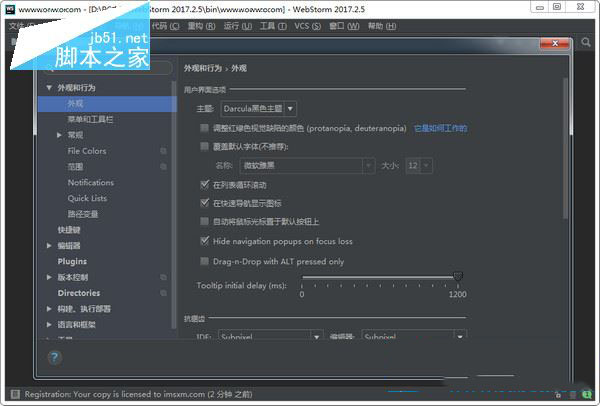Click the Tooltip delay slider track
The image size is (600, 406).
coord(377,276)
